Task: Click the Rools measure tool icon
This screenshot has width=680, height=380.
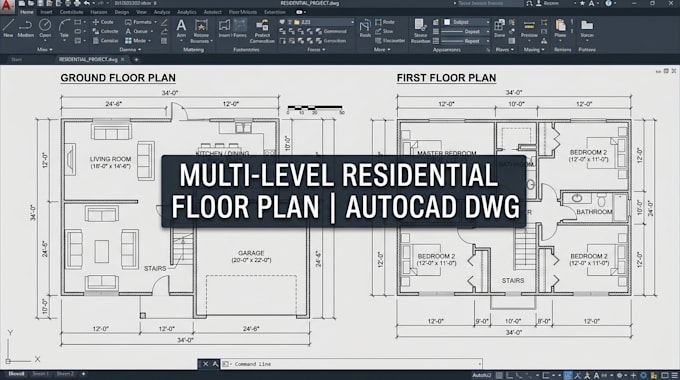Action: pos(365,25)
